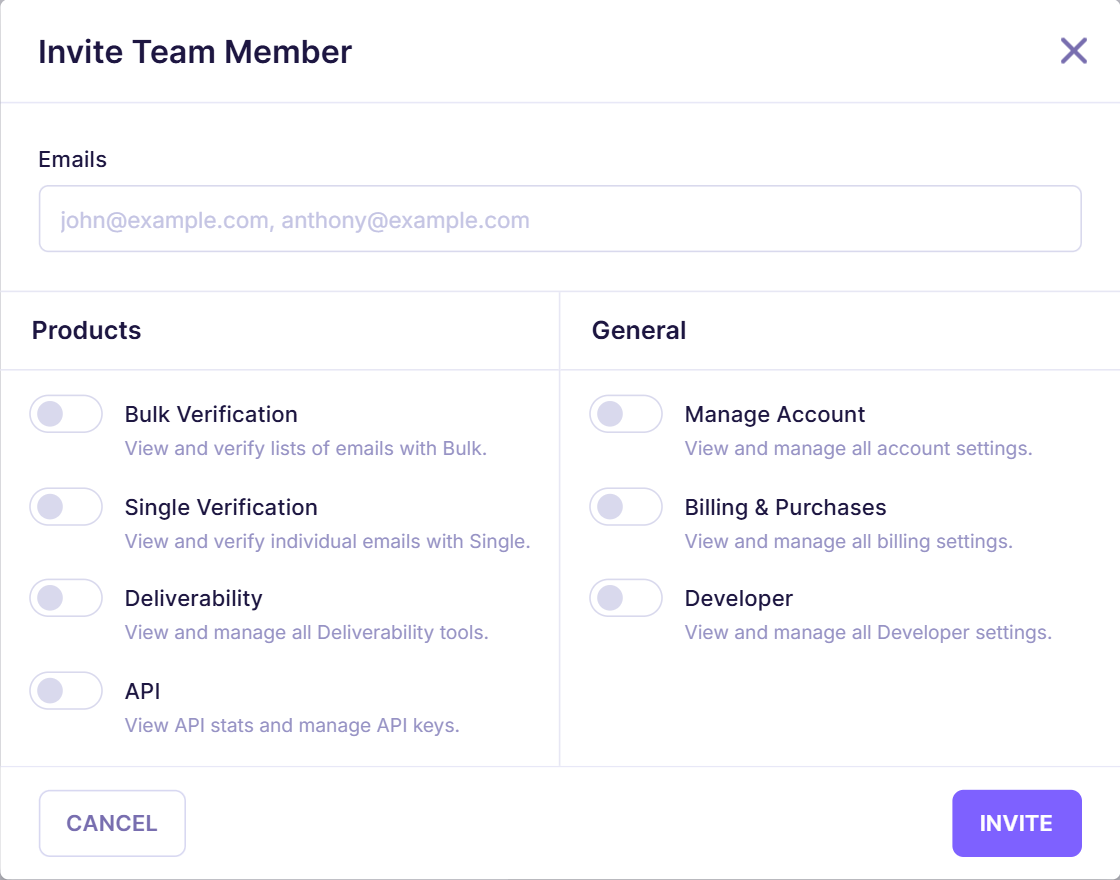Click the Cancel button
Screen dimensions: 1120x880
click(112, 823)
